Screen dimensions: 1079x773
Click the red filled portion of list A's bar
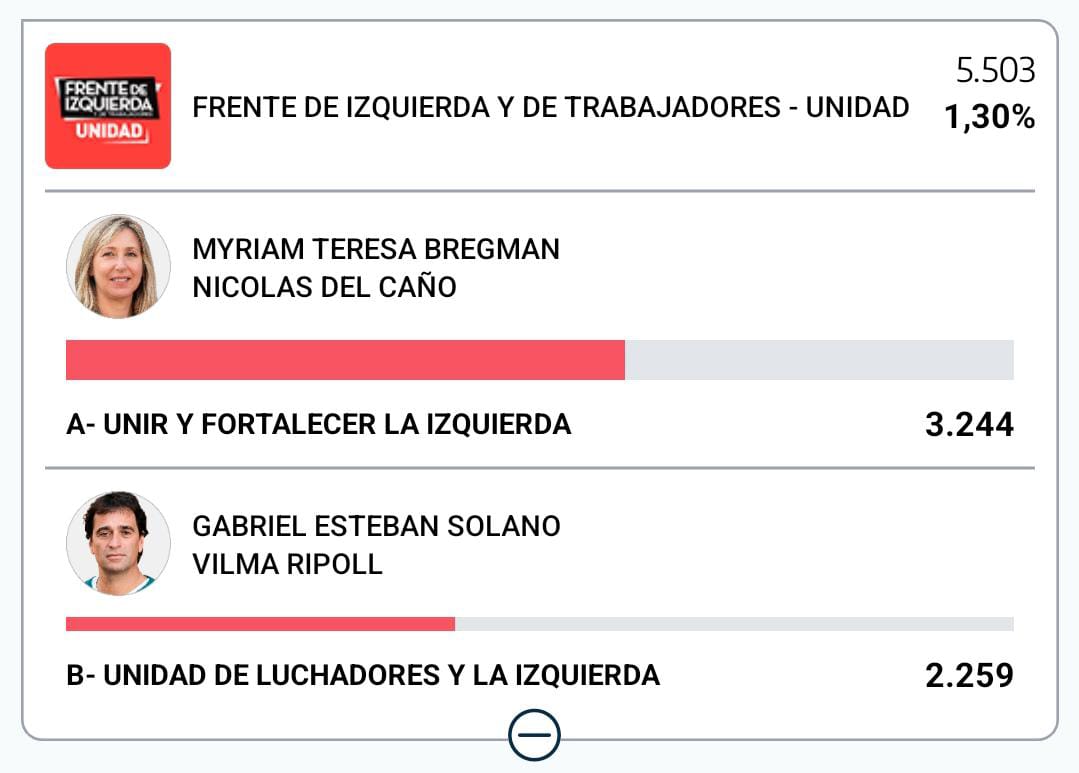click(345, 360)
